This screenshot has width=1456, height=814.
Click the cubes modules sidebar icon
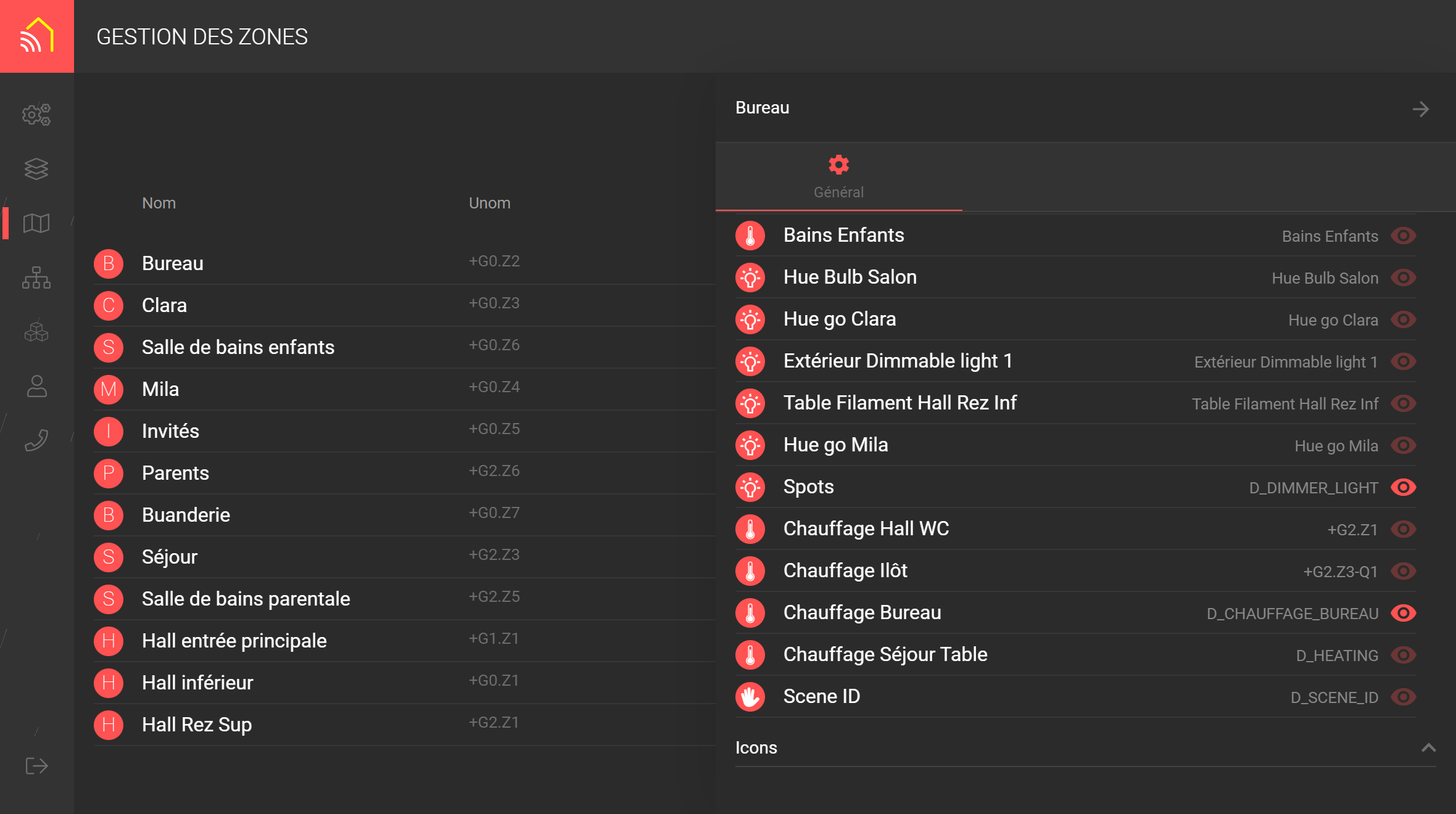(x=36, y=332)
